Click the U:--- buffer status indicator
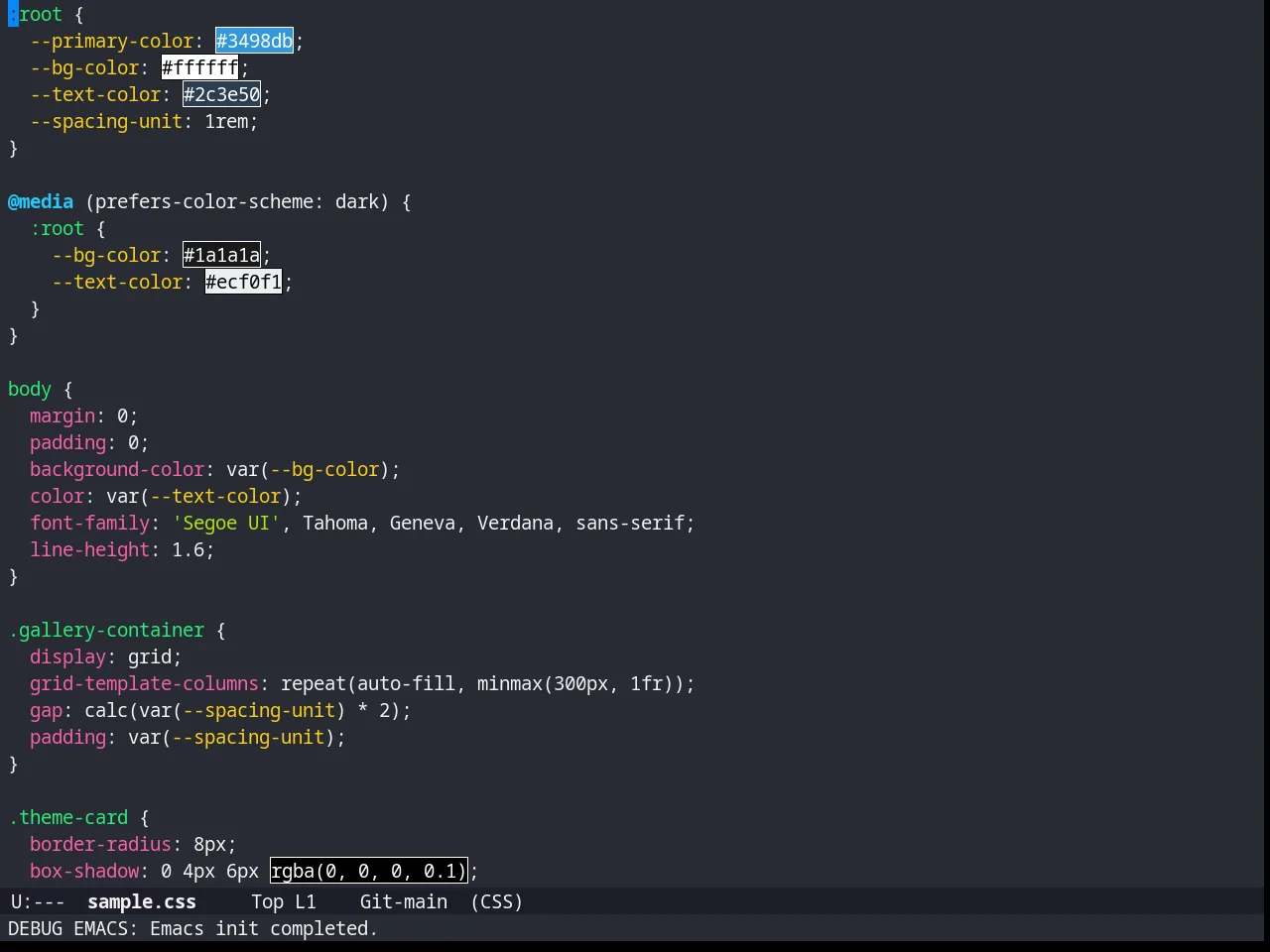 click(38, 901)
